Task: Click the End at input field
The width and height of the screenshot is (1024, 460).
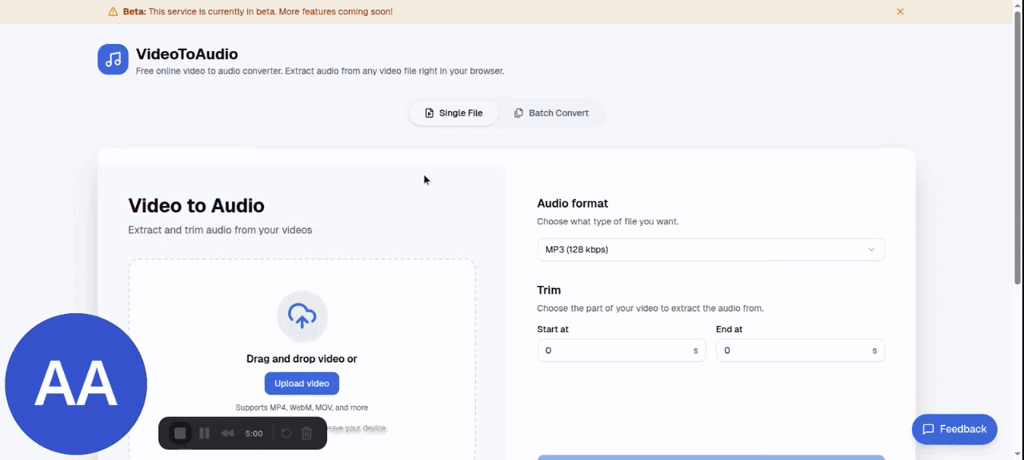Action: (x=794, y=351)
